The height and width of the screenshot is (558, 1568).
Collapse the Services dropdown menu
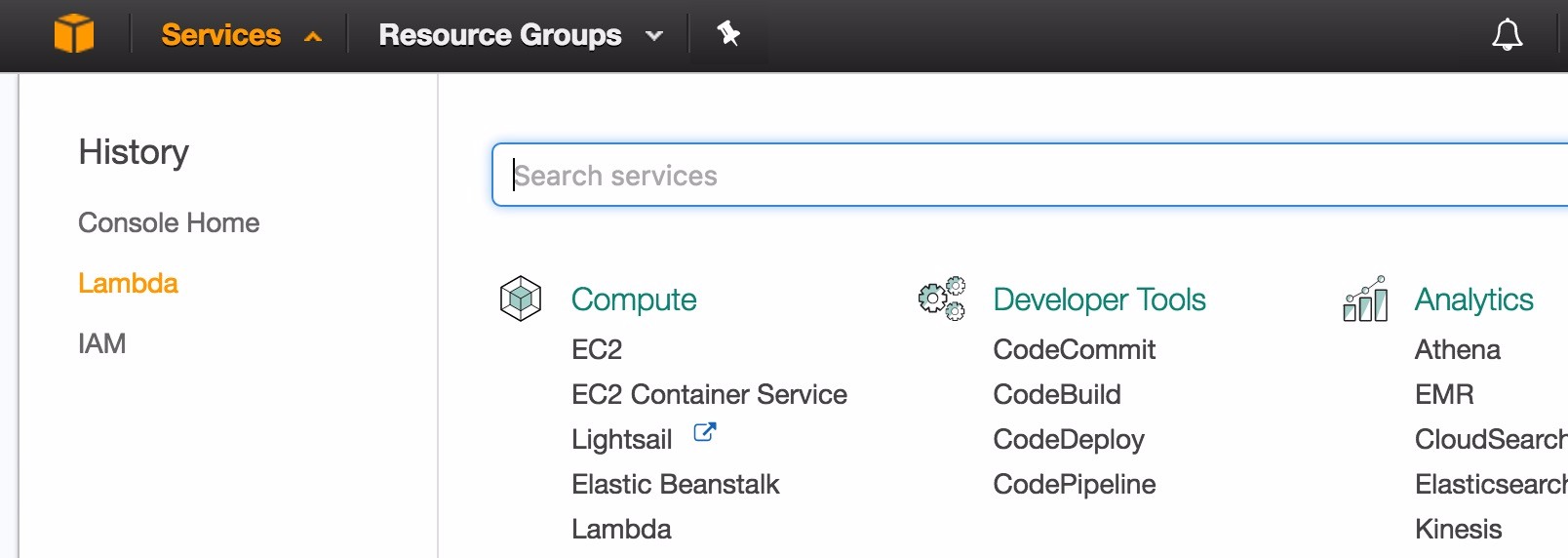(241, 35)
